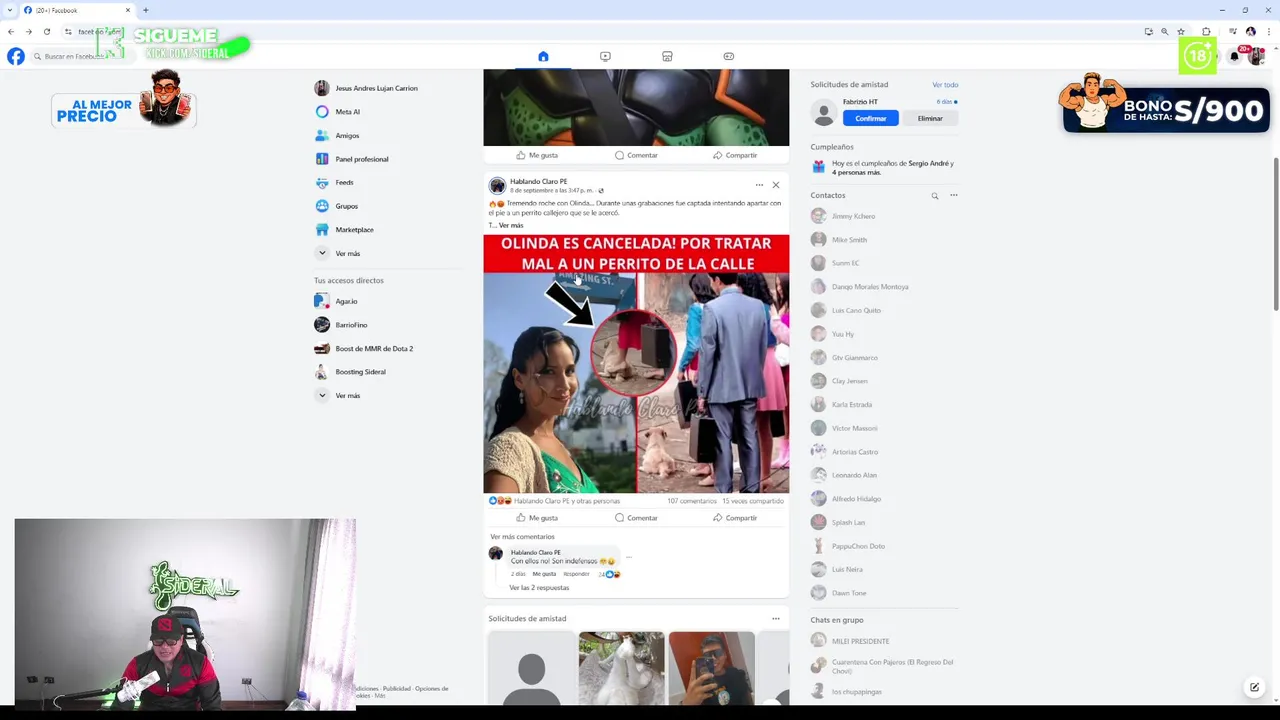The width and height of the screenshot is (1280, 720).
Task: Expand Ver las 2 respuestas
Action: click(x=539, y=588)
